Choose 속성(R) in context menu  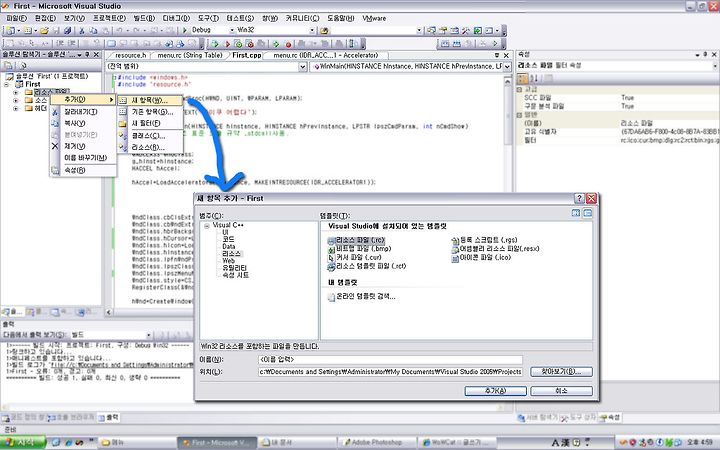click(x=83, y=170)
